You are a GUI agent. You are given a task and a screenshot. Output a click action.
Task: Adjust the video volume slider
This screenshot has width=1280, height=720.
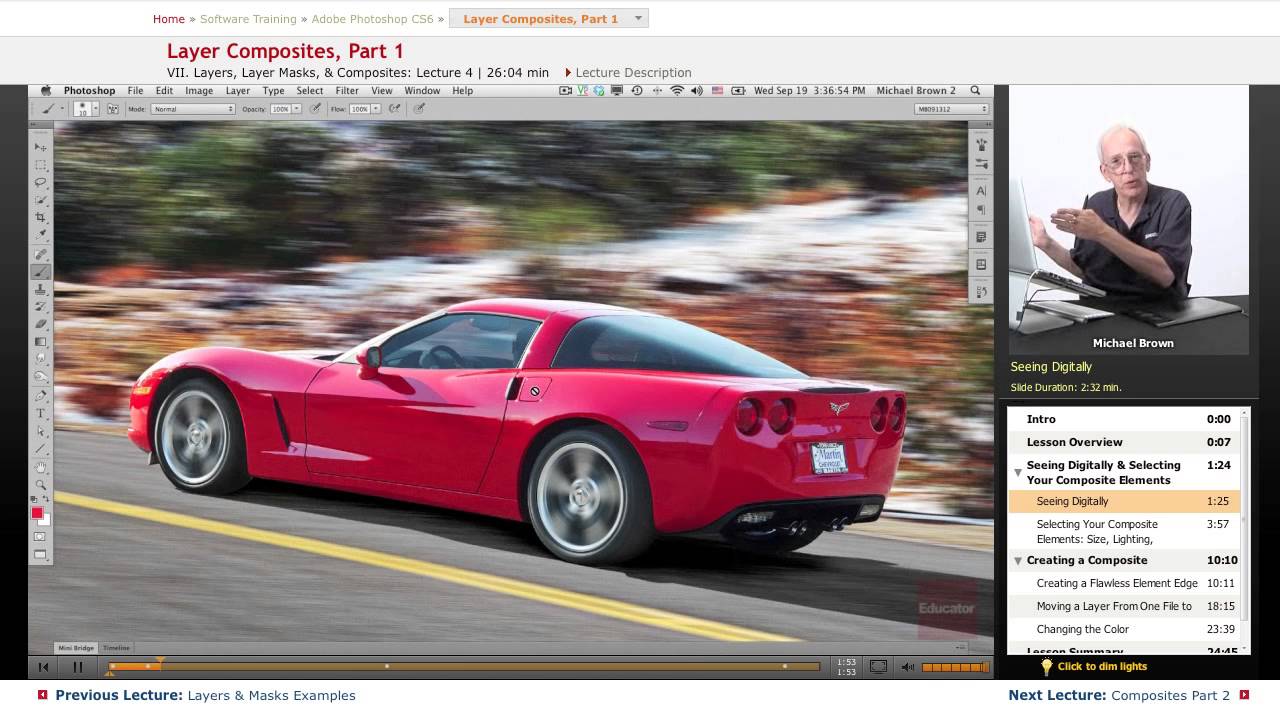click(x=955, y=667)
